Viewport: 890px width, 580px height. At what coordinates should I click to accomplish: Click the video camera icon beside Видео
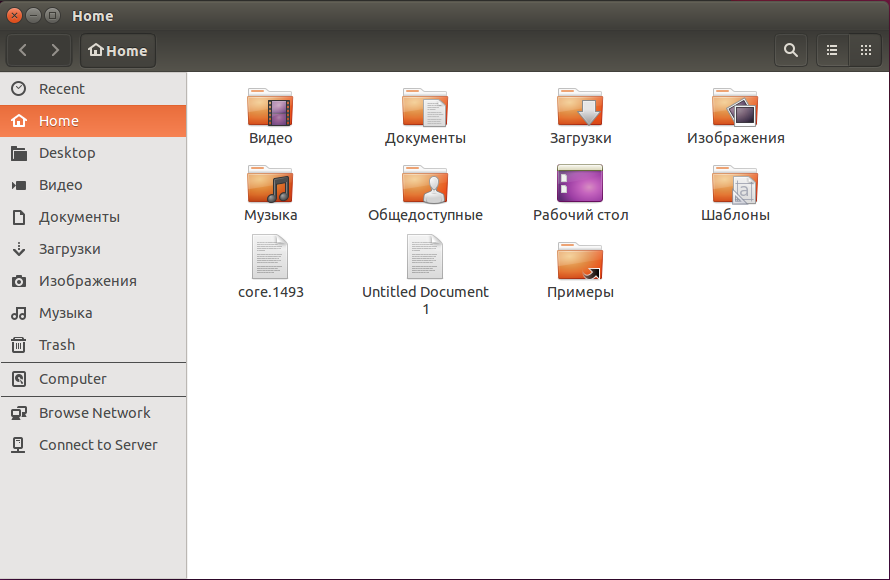click(19, 185)
